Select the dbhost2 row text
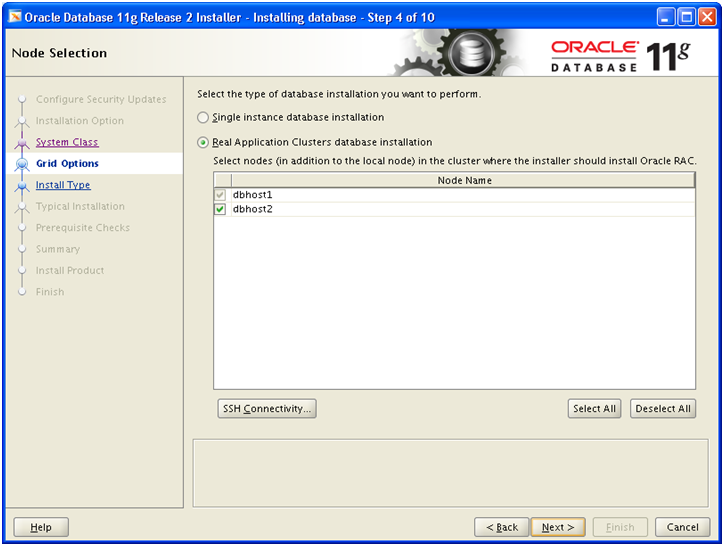724x546 pixels. click(x=253, y=209)
